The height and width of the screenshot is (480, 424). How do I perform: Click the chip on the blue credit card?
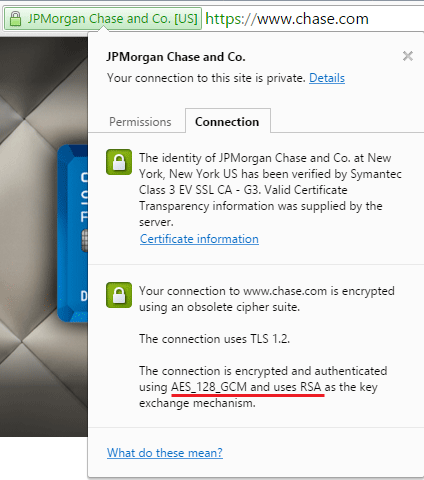(85, 240)
